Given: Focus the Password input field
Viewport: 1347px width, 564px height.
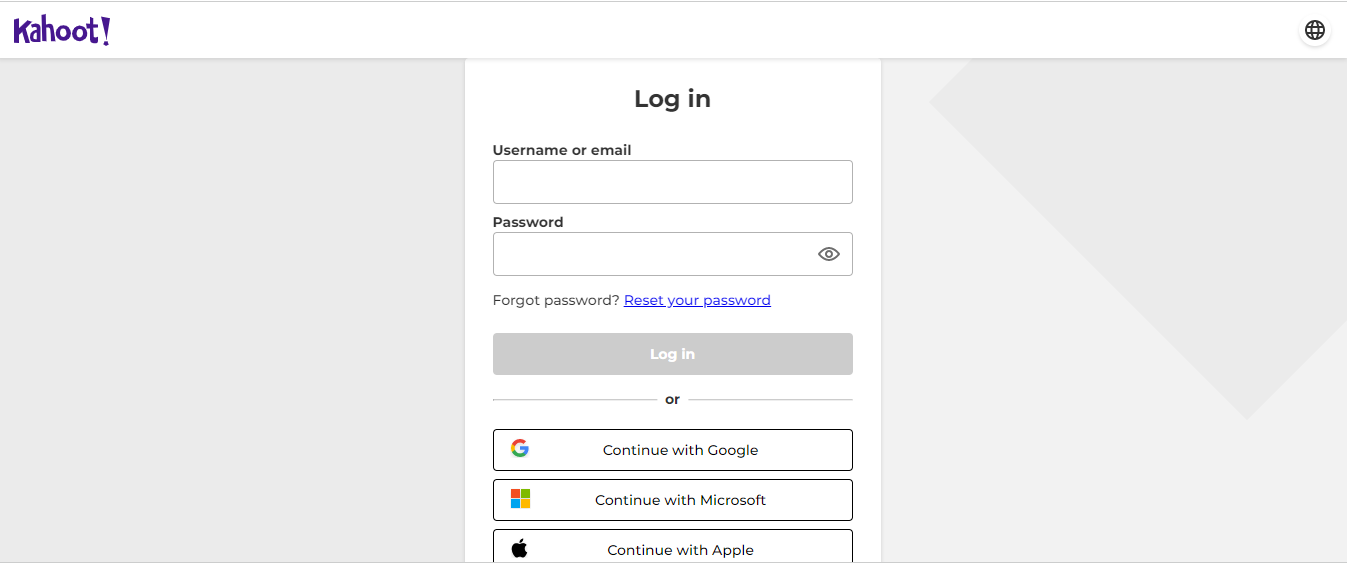Looking at the screenshot, I should [652, 254].
